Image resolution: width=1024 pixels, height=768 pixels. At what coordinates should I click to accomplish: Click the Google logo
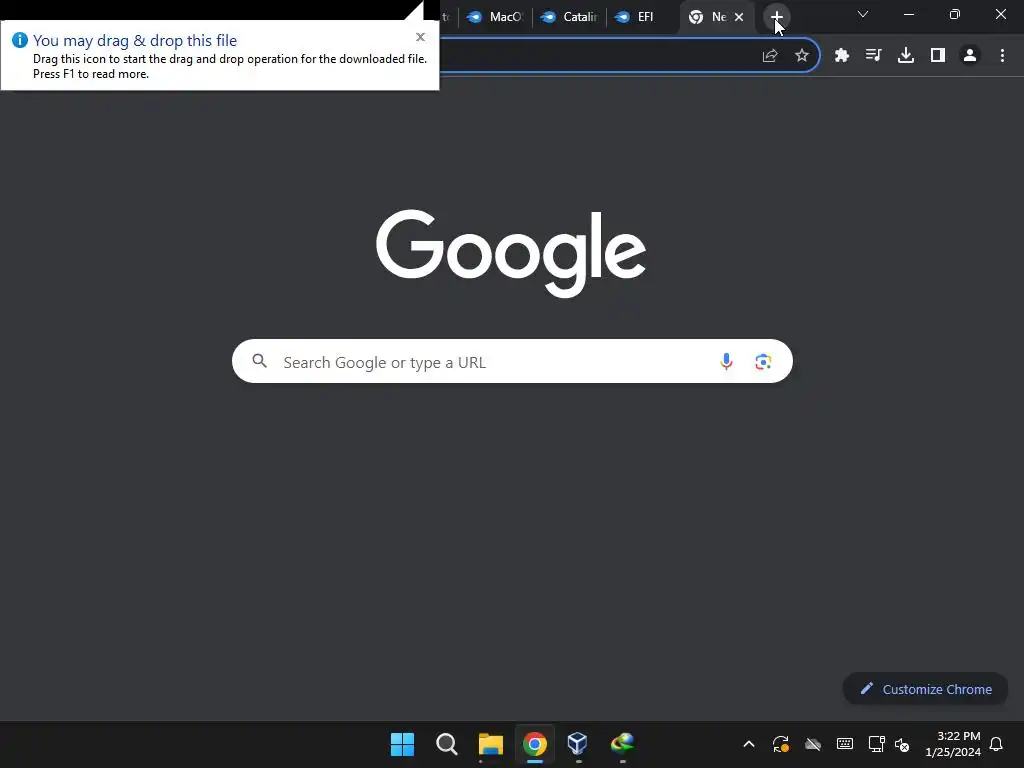(x=511, y=253)
